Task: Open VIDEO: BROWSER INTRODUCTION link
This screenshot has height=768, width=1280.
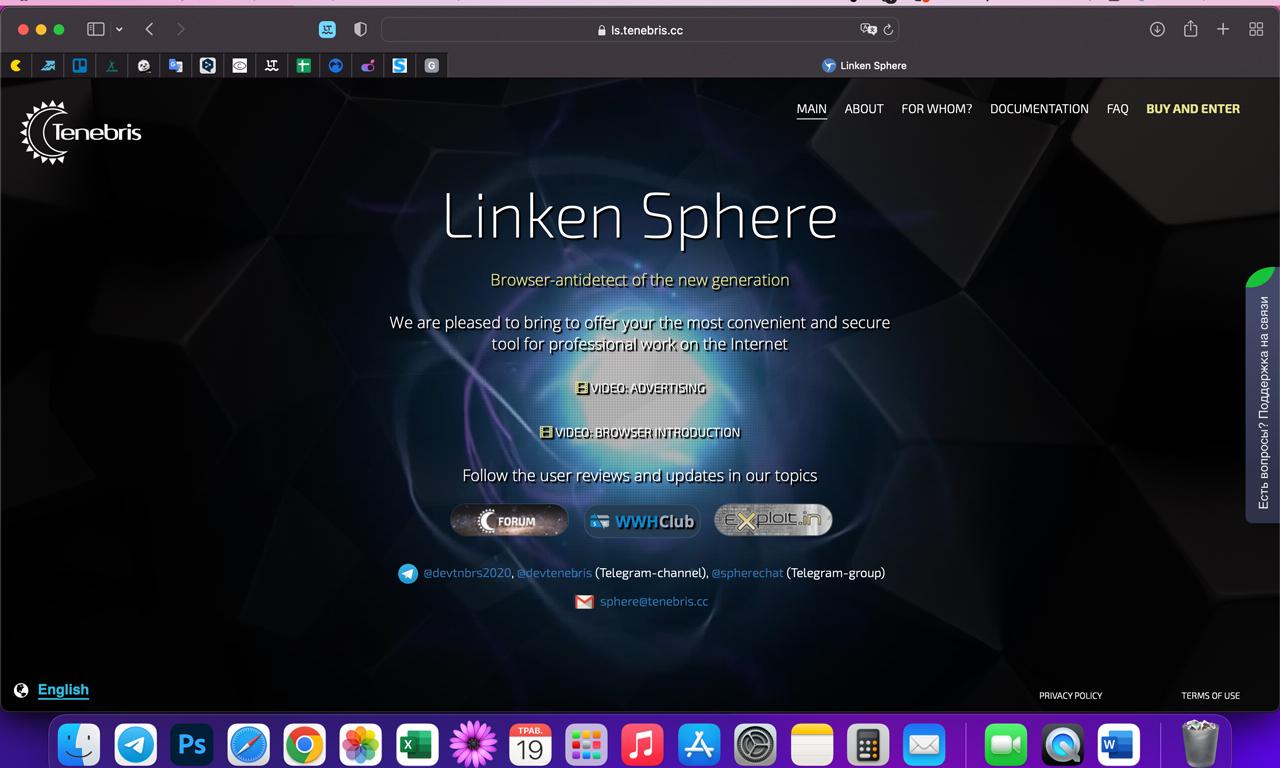Action: point(640,432)
